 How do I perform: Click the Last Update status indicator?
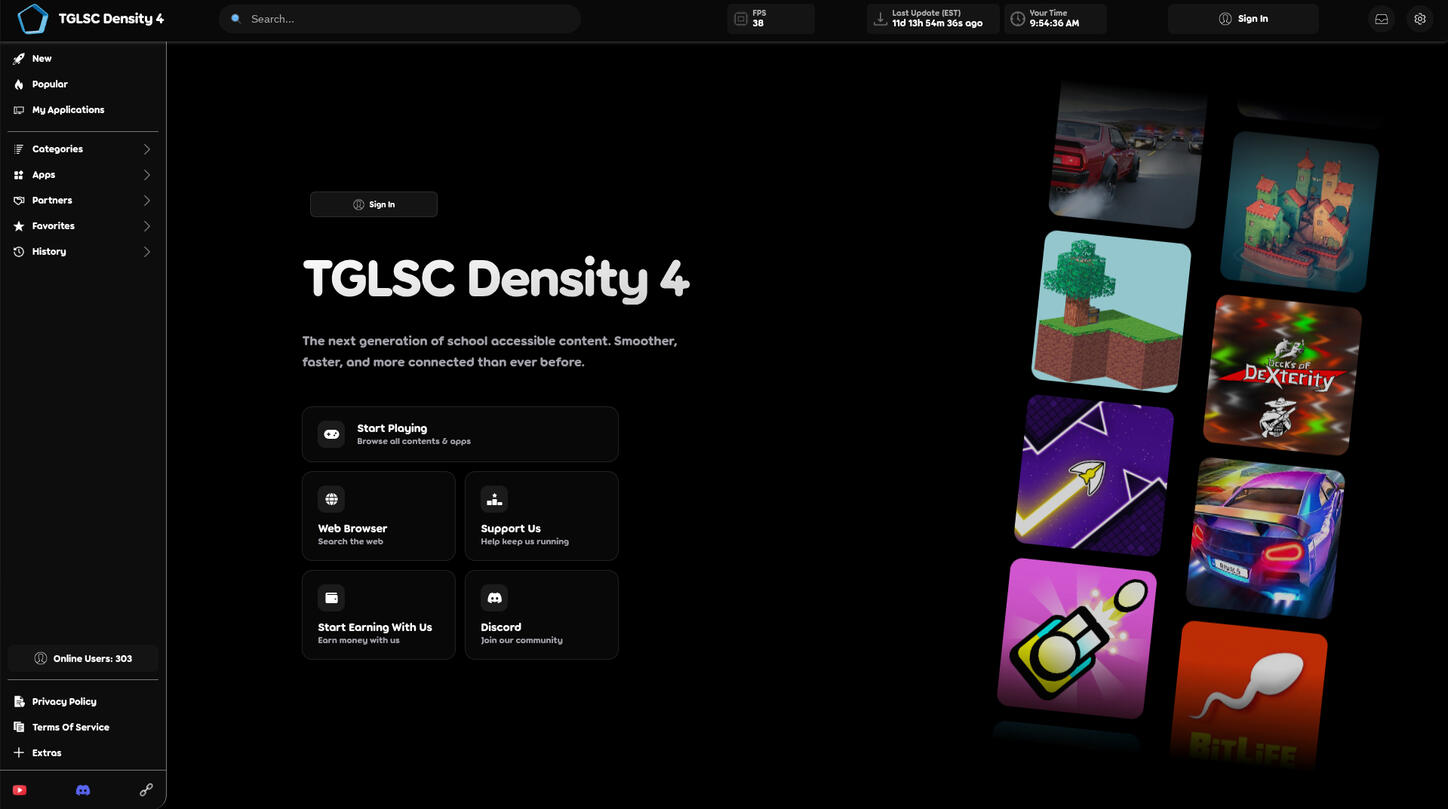point(932,19)
